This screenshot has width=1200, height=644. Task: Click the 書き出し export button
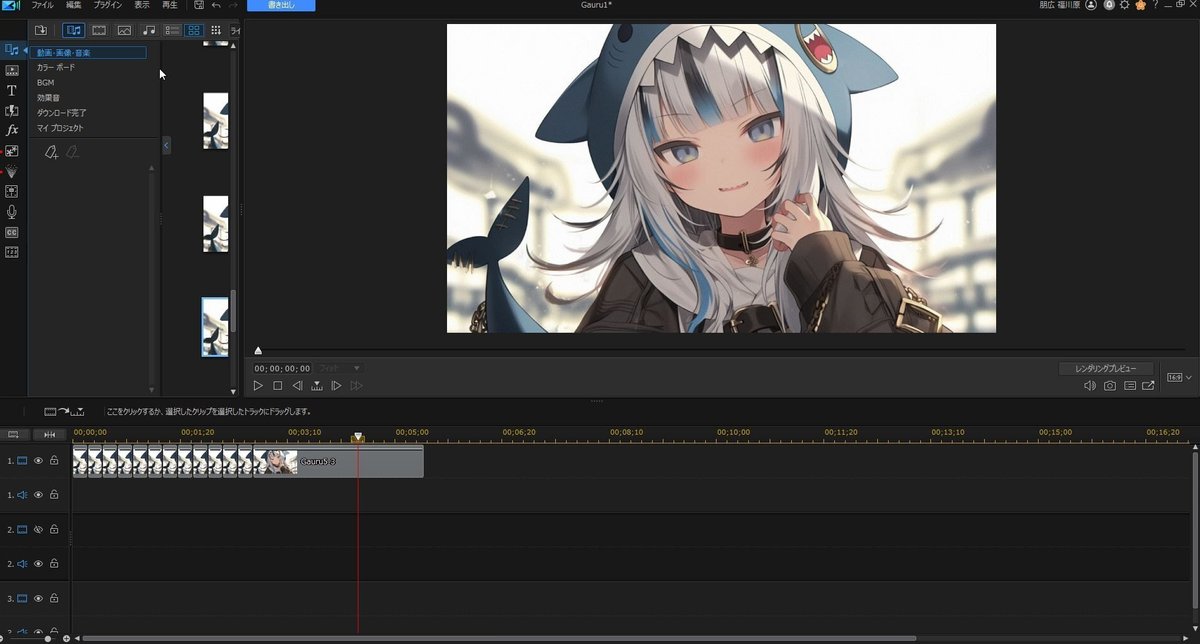pos(281,5)
